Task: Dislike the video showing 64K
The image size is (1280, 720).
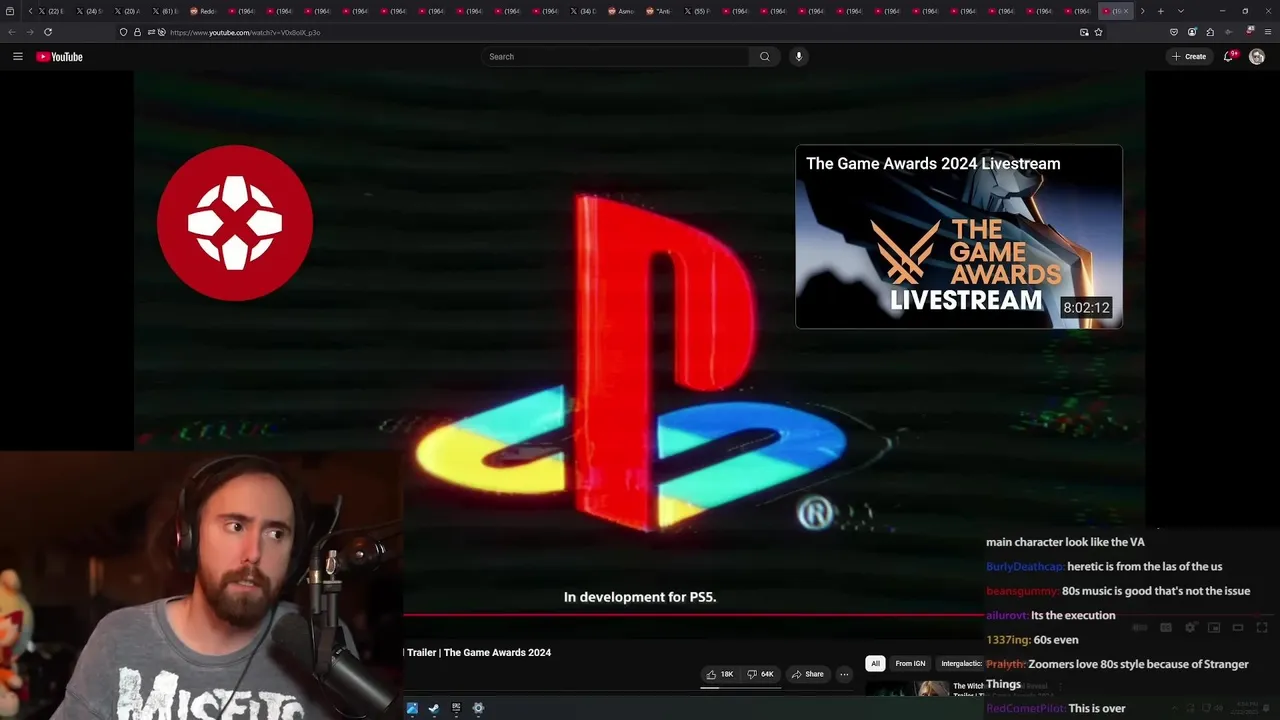Action: [x=761, y=674]
